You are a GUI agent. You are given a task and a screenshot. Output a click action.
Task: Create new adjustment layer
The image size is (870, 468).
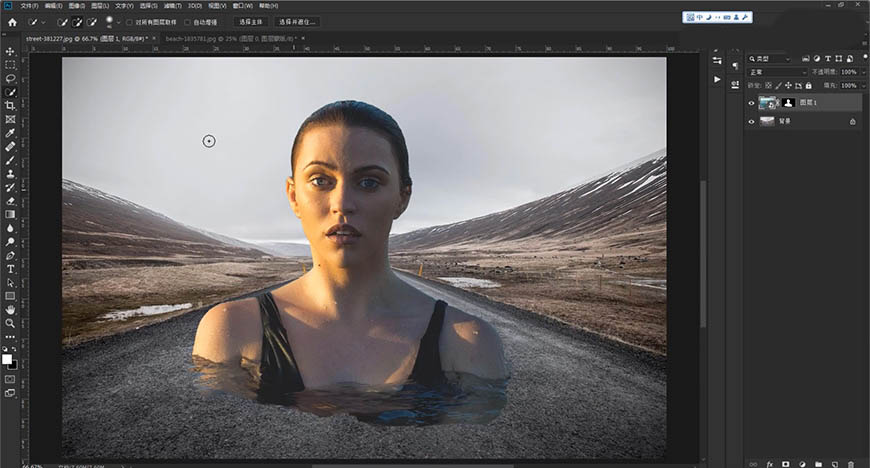802,464
